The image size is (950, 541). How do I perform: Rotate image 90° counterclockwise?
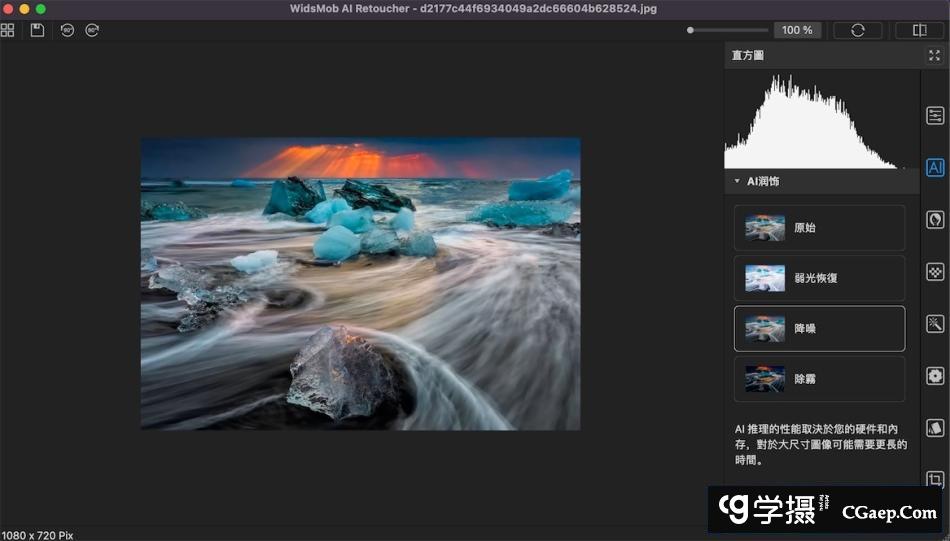pyautogui.click(x=67, y=30)
